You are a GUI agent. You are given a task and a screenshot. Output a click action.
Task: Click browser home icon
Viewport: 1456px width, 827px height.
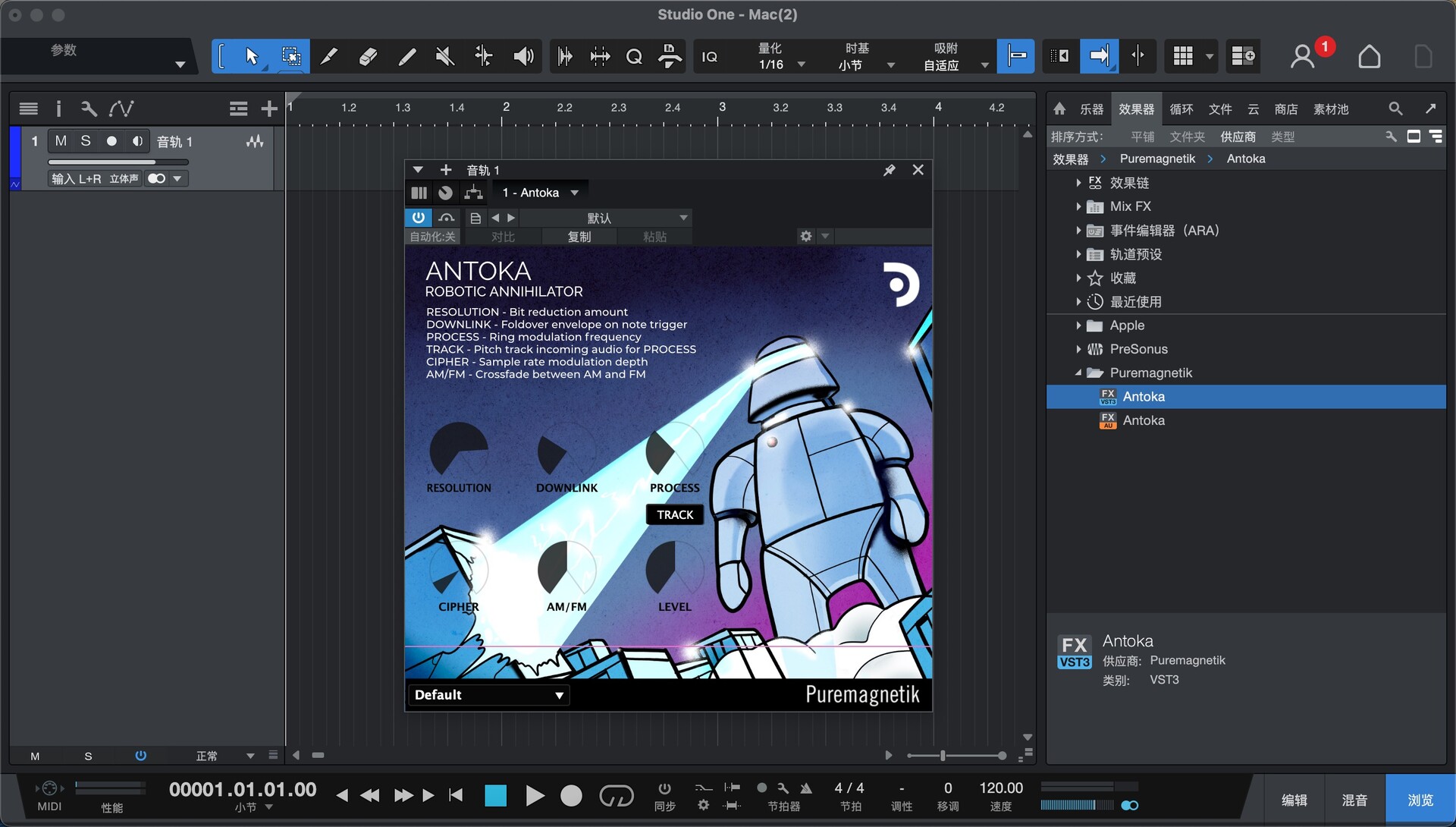click(1059, 109)
